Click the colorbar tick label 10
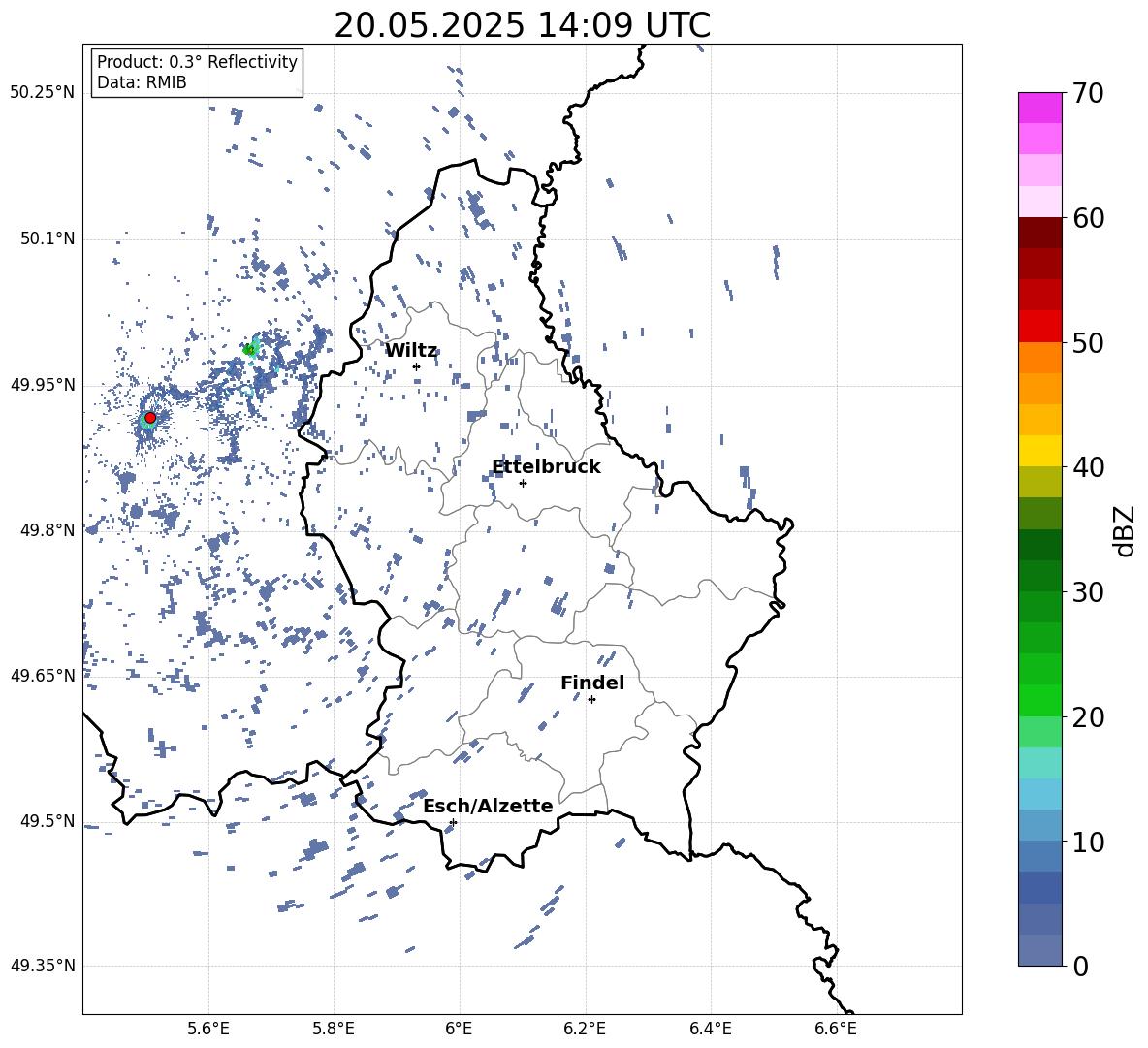This screenshot has height=1048, width=1148. tap(1088, 842)
